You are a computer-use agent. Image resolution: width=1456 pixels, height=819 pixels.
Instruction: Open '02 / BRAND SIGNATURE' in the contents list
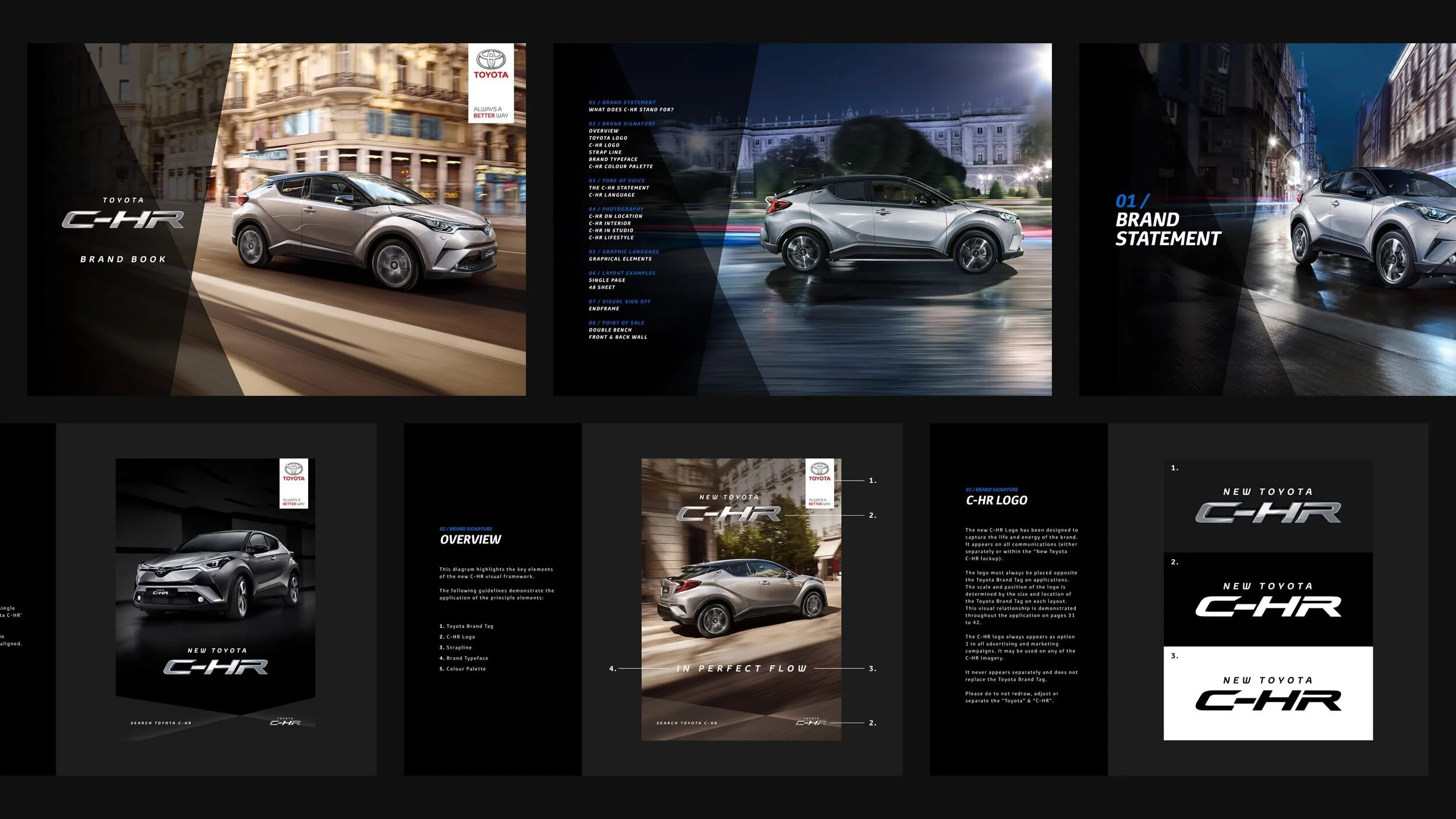[621, 124]
